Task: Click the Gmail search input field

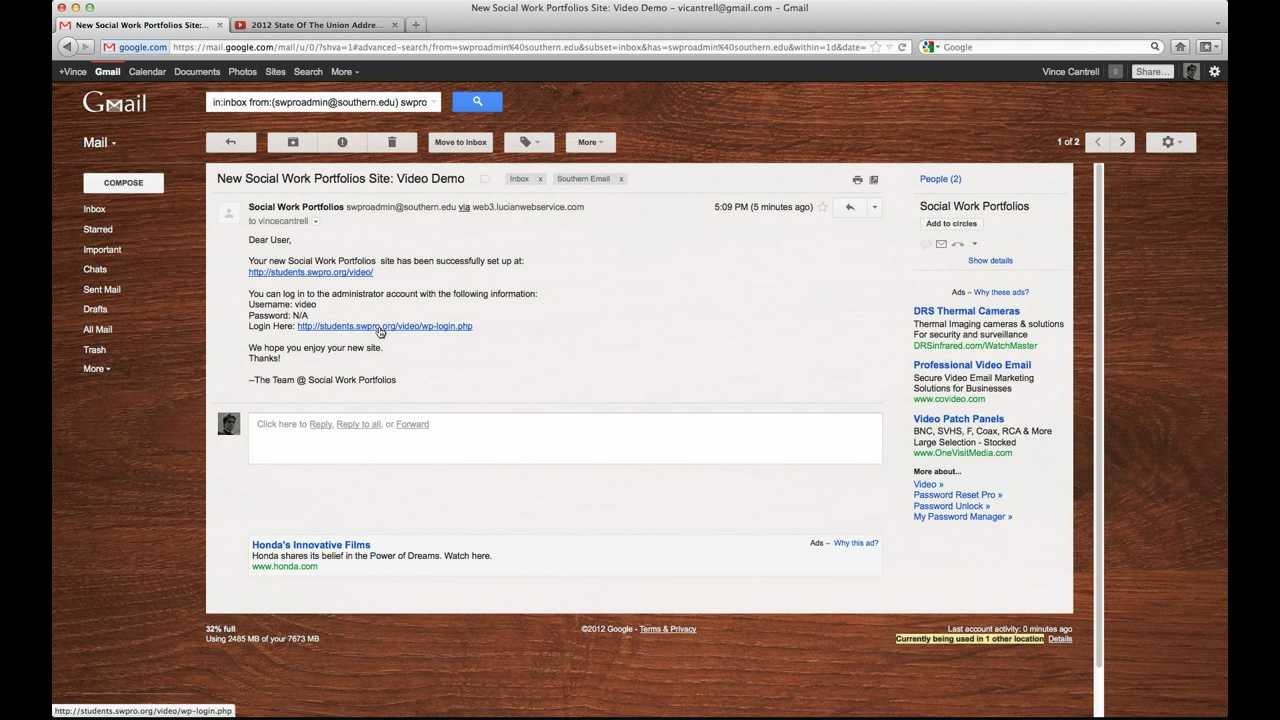Action: (323, 102)
